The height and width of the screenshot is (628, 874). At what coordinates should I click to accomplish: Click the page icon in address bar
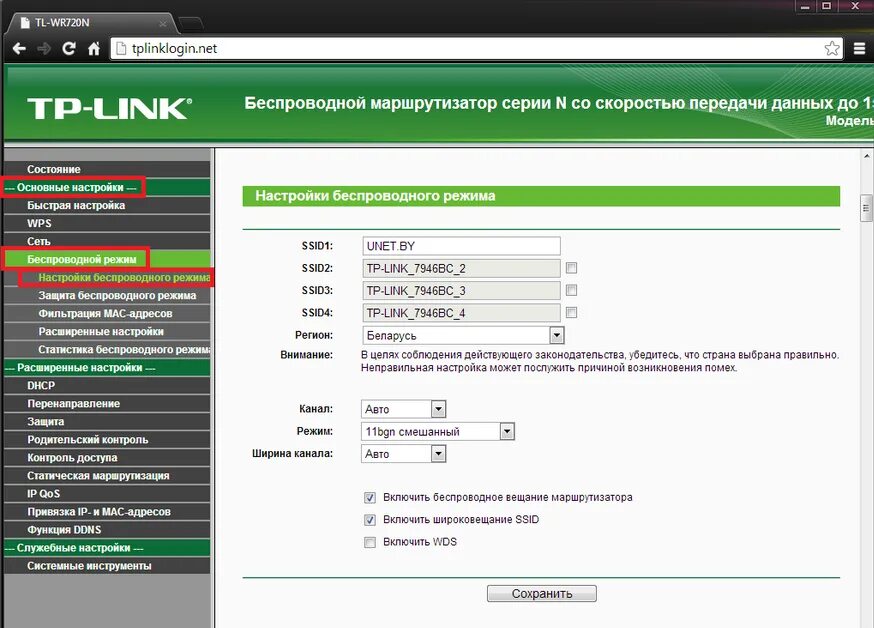click(120, 48)
